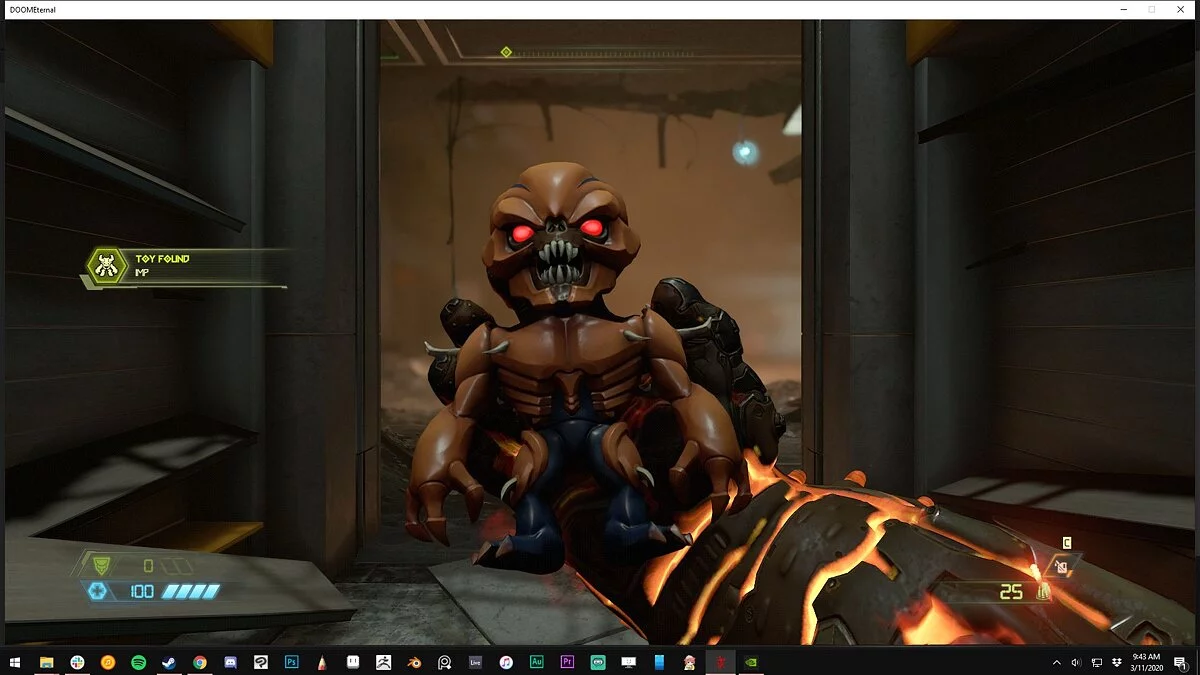Click the health value 100
Viewport: 1200px width, 675px height.
pos(142,591)
